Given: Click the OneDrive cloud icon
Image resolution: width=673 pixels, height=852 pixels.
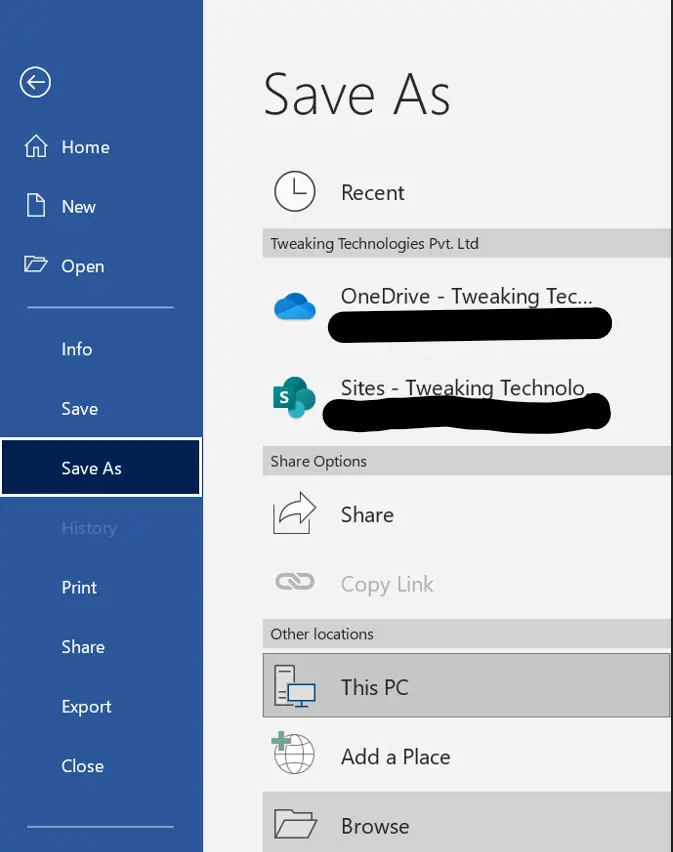Looking at the screenshot, I should (294, 306).
